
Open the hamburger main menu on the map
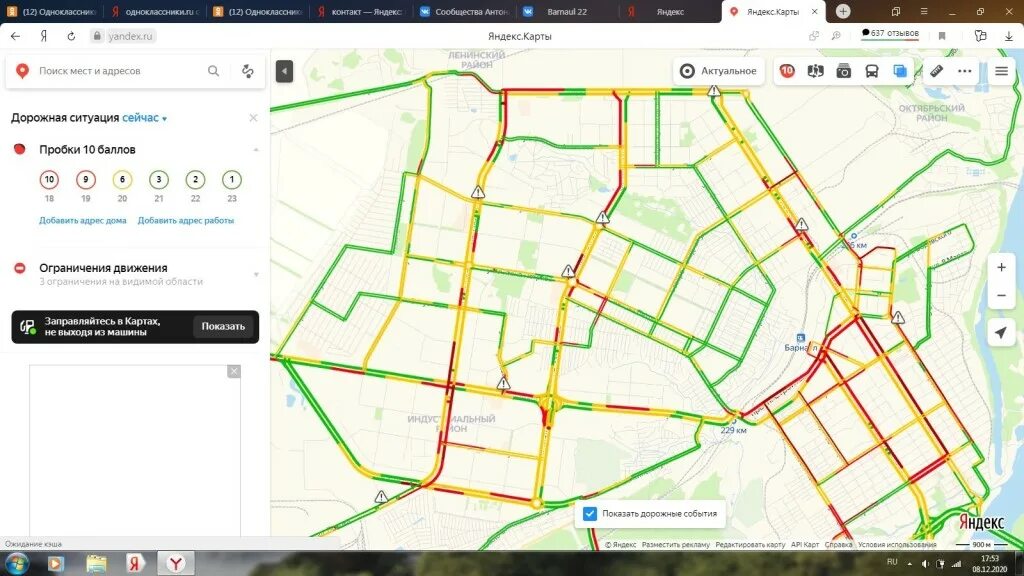(x=1001, y=71)
